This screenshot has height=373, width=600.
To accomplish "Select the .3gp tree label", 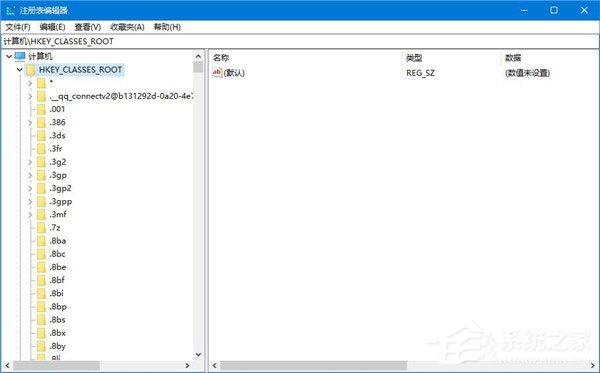I will click(58, 175).
